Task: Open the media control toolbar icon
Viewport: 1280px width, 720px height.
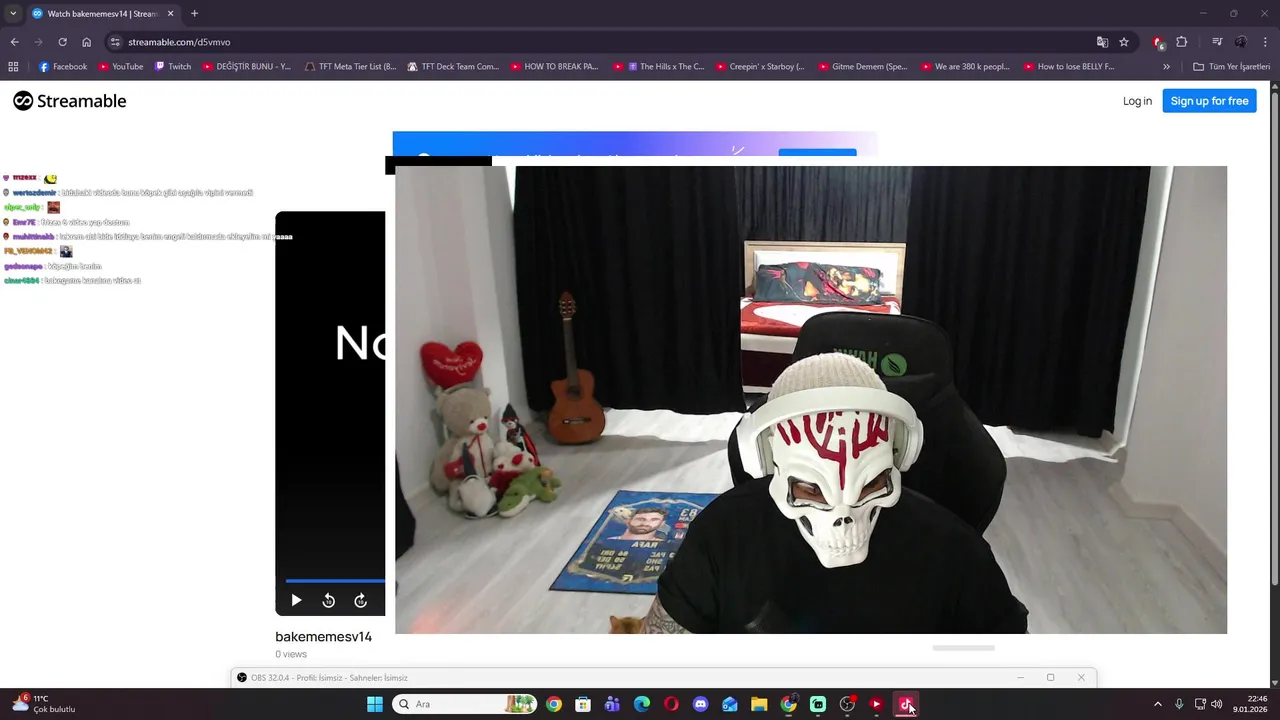Action: [x=1216, y=42]
